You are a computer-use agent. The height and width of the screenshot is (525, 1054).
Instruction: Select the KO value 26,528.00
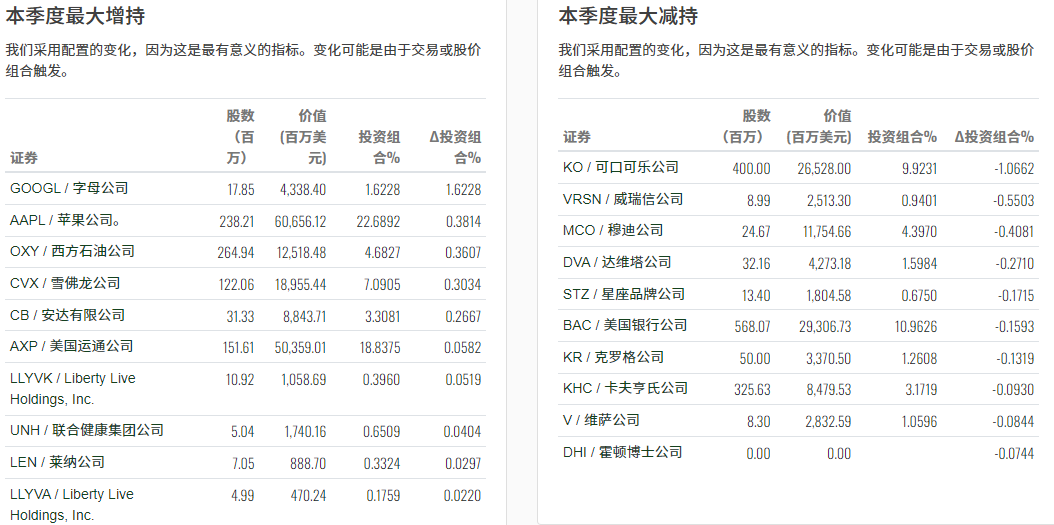click(824, 168)
